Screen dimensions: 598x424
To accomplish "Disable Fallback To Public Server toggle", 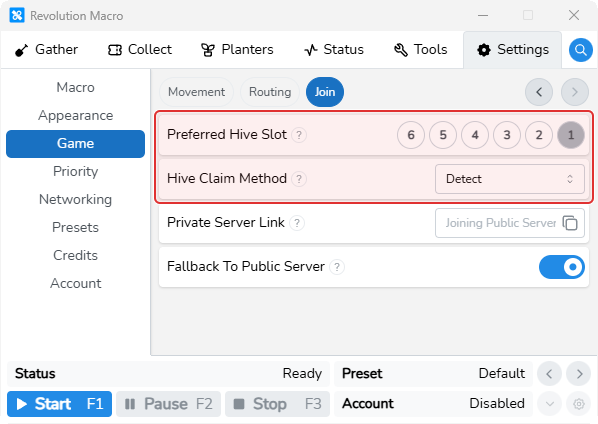I will [x=561, y=267].
